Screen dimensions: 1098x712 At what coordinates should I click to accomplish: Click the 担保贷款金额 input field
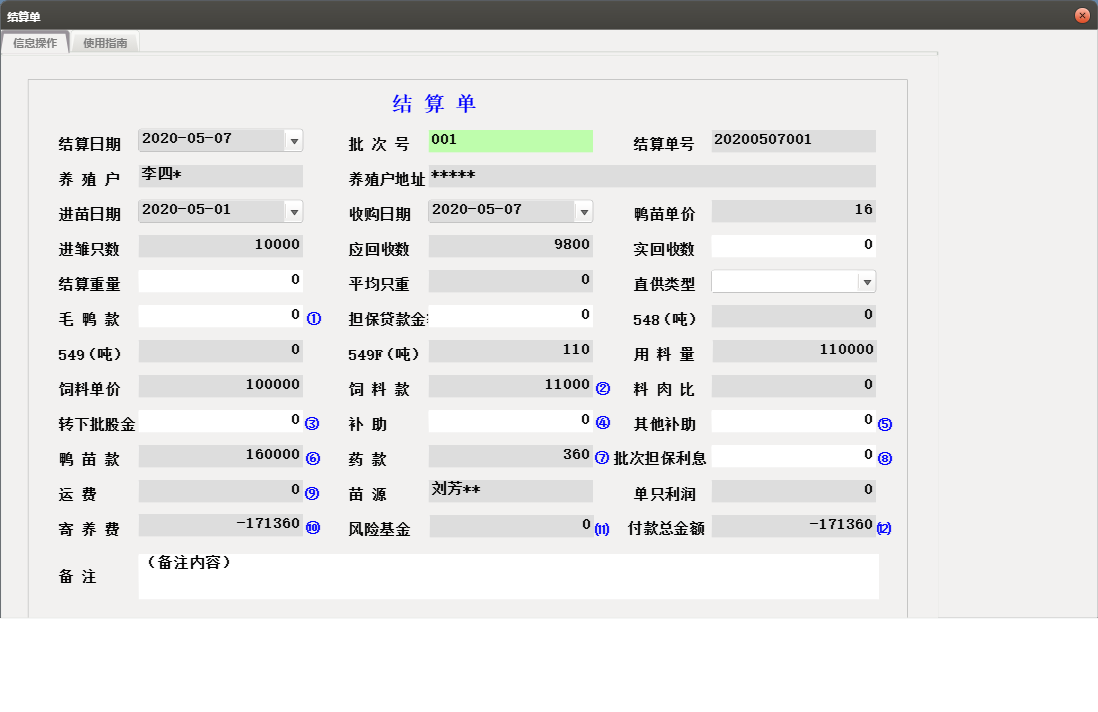point(512,316)
